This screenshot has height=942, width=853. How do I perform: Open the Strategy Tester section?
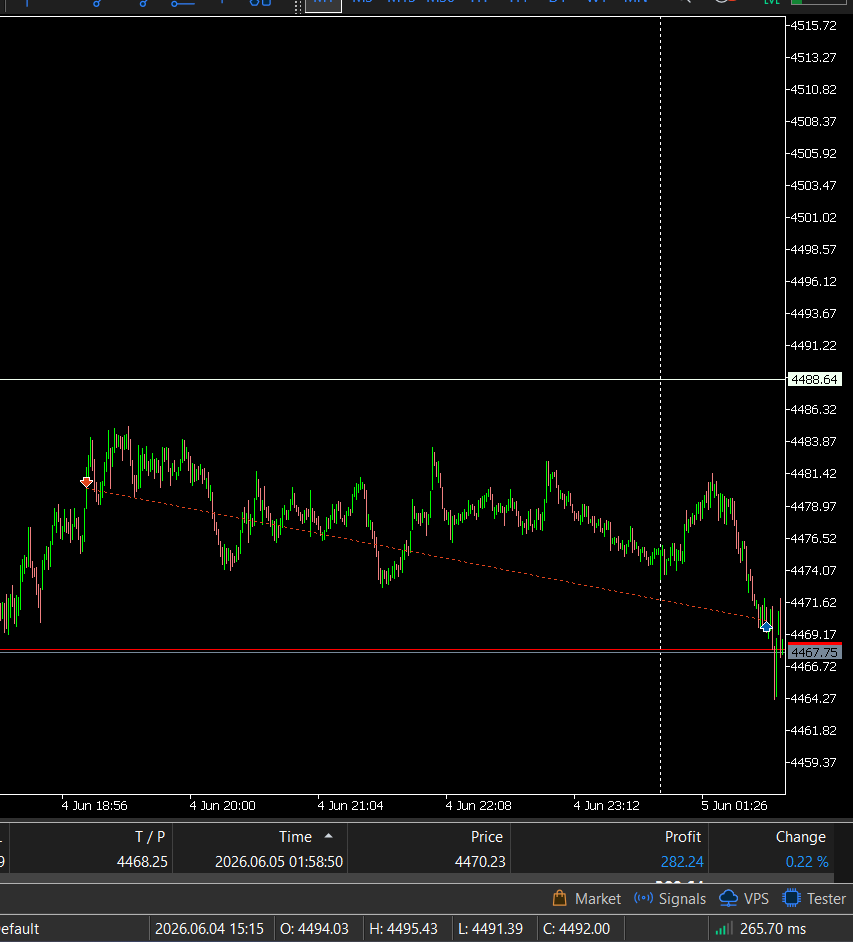[814, 899]
